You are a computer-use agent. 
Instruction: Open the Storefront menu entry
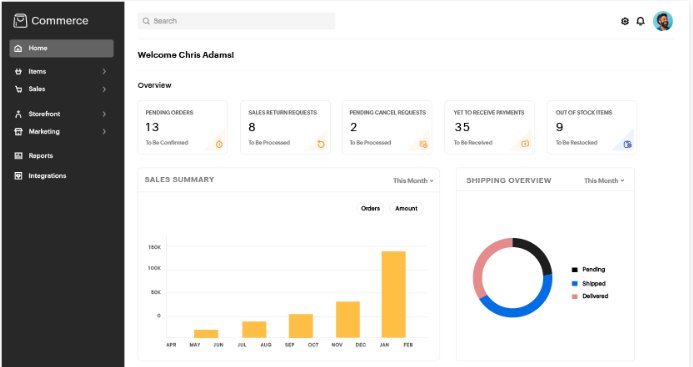[x=61, y=114]
